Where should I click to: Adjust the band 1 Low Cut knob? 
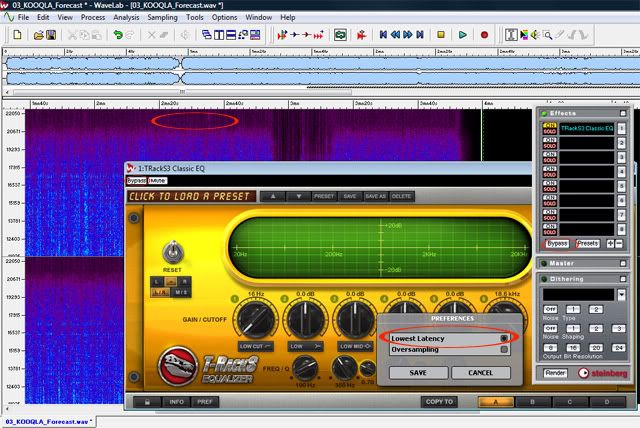[256, 319]
